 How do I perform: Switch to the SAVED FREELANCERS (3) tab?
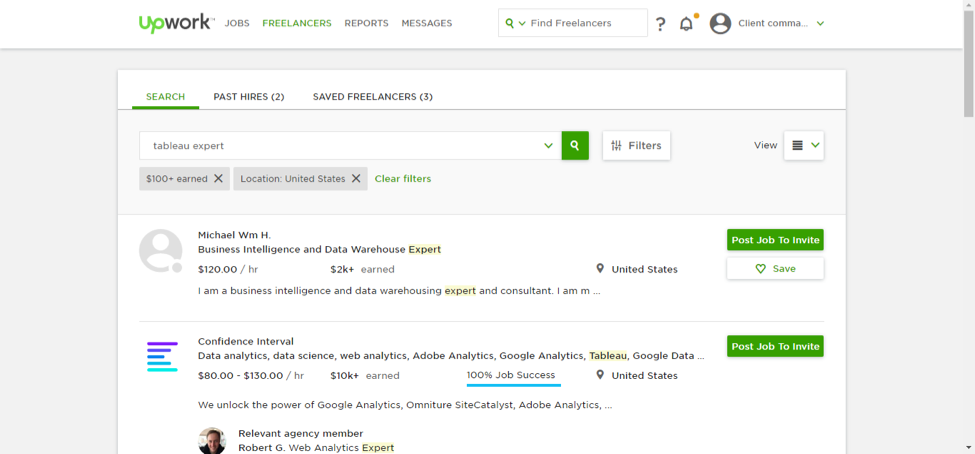372,97
